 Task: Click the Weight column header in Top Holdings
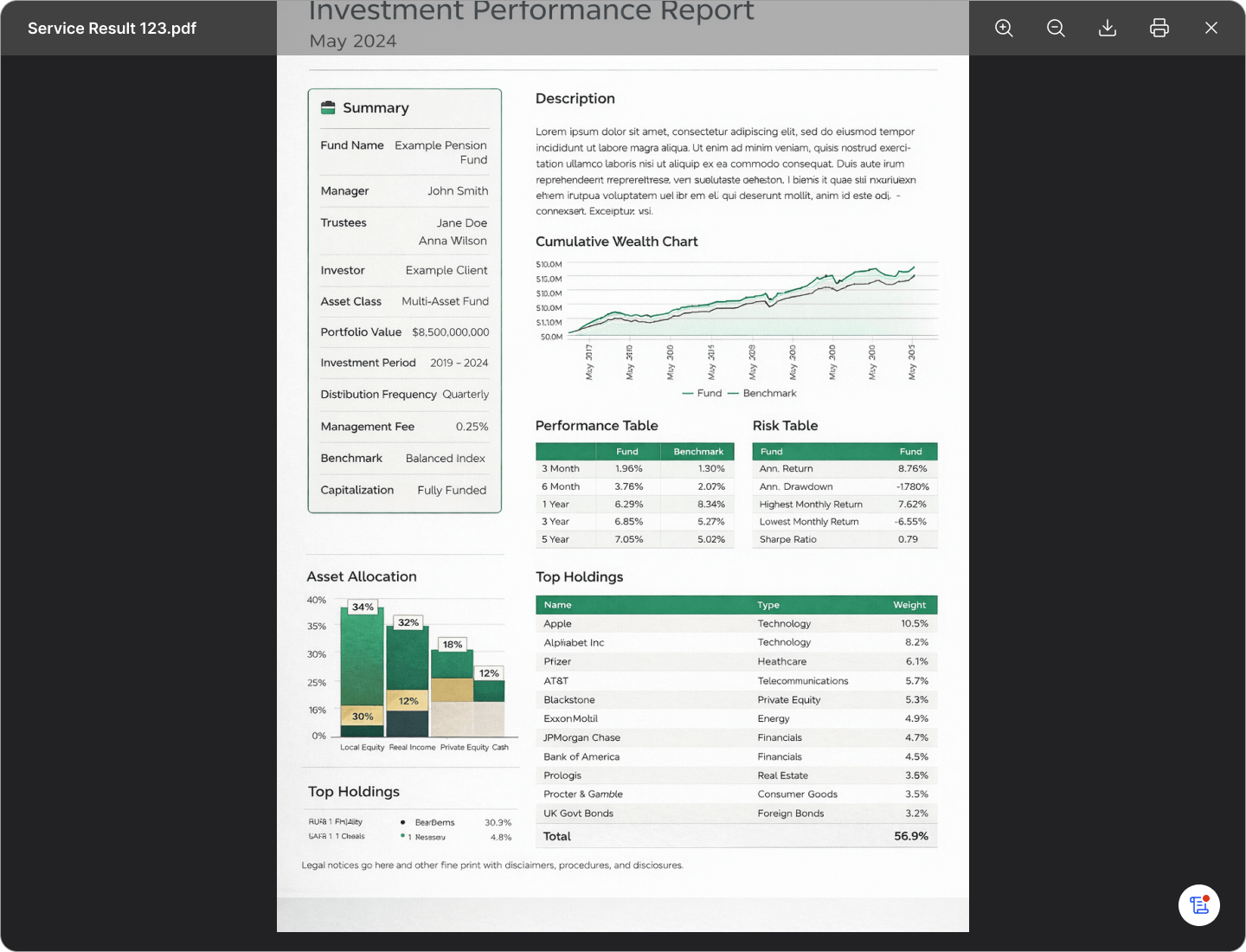(909, 605)
